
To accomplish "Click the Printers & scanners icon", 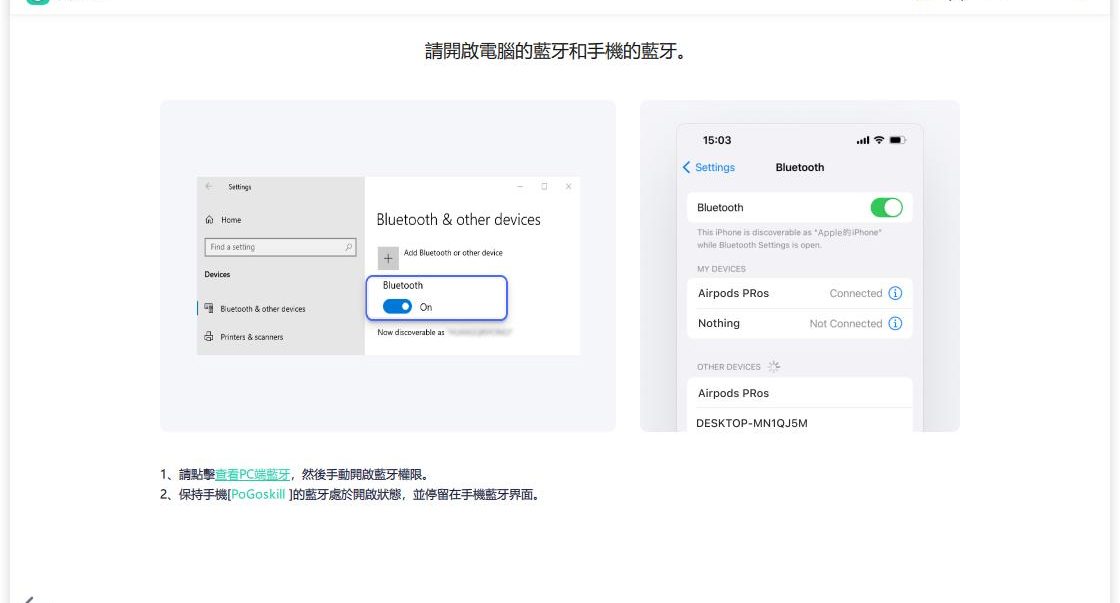I will click(x=210, y=337).
